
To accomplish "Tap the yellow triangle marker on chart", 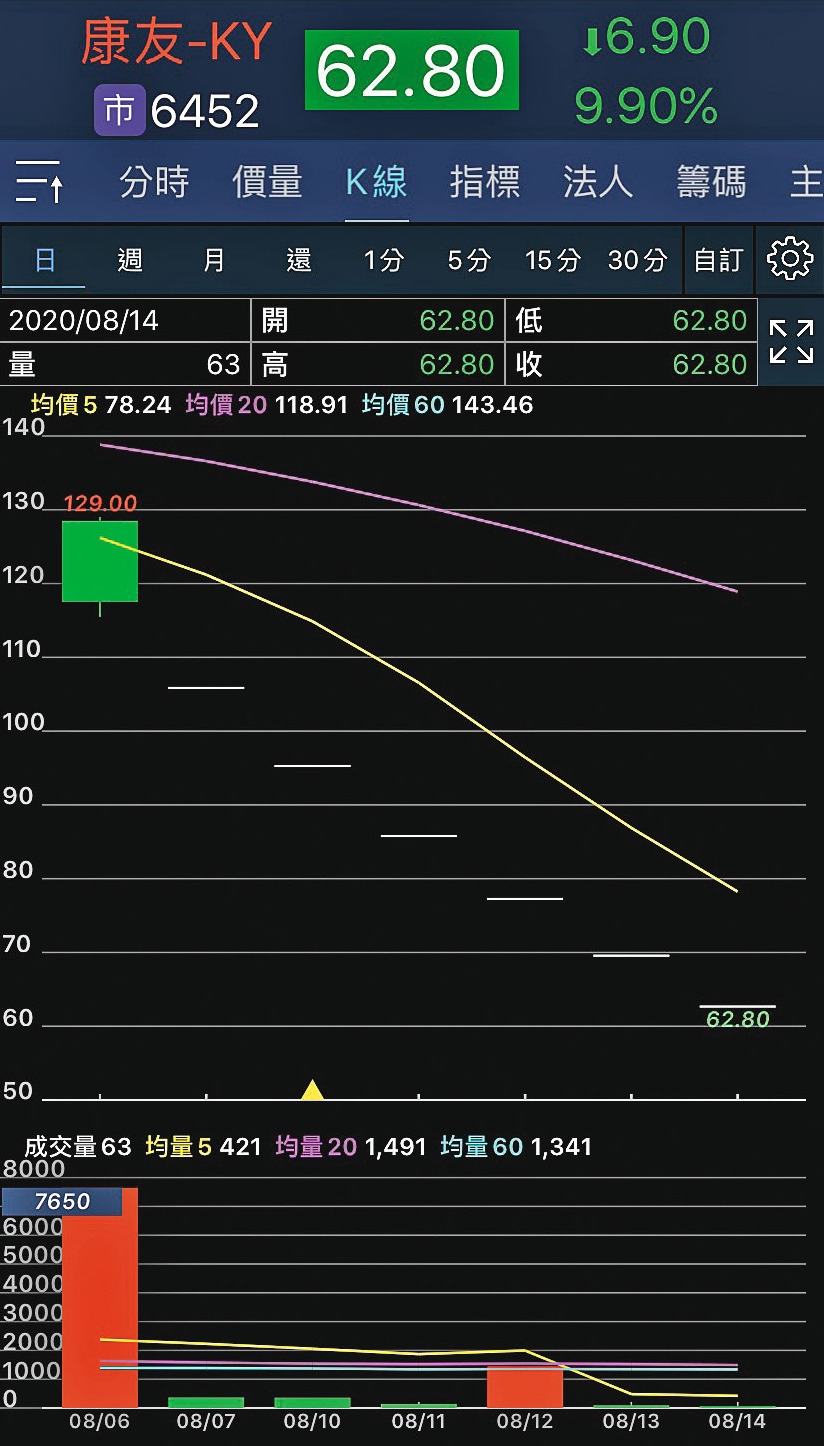I will point(313,1090).
